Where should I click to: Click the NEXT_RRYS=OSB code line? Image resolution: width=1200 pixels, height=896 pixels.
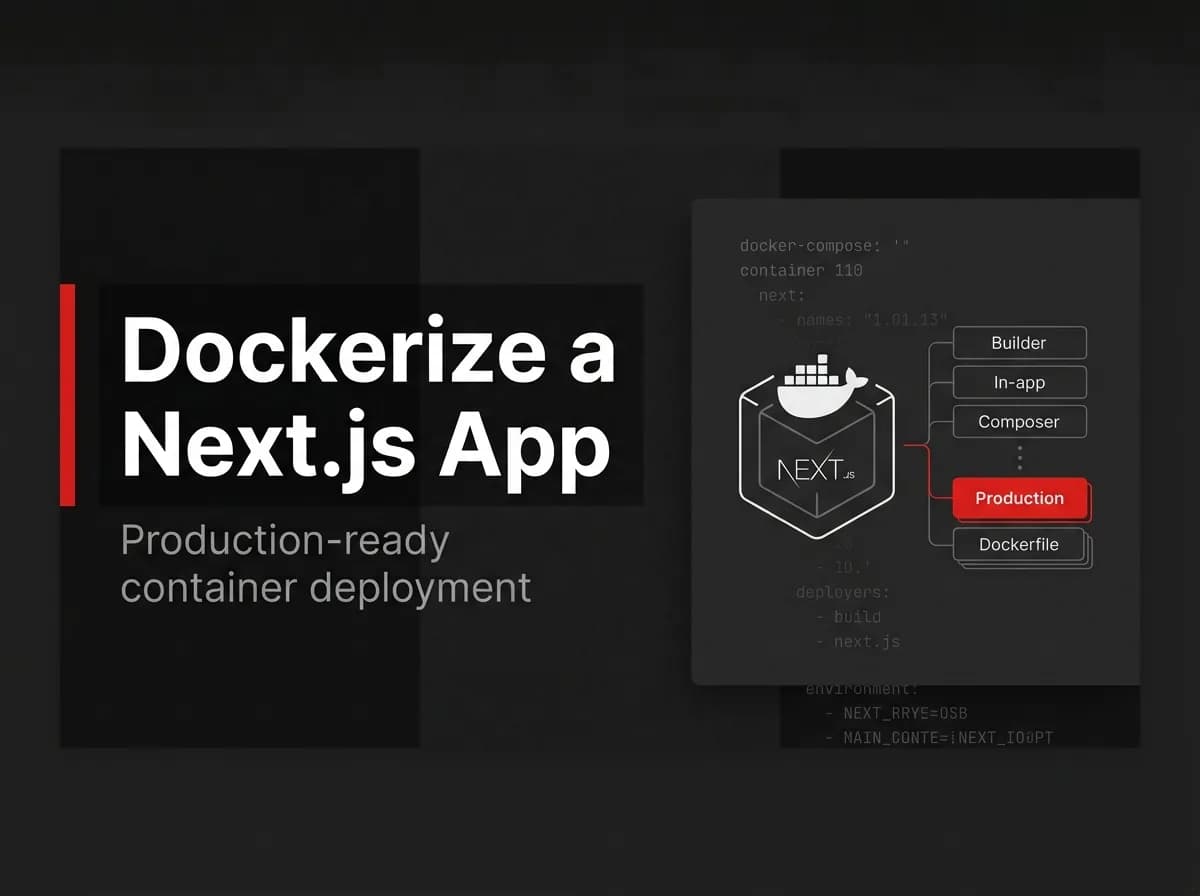pyautogui.click(x=896, y=713)
